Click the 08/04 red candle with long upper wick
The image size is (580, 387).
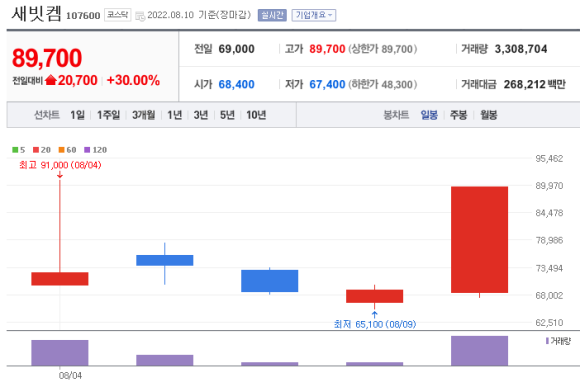click(60, 279)
